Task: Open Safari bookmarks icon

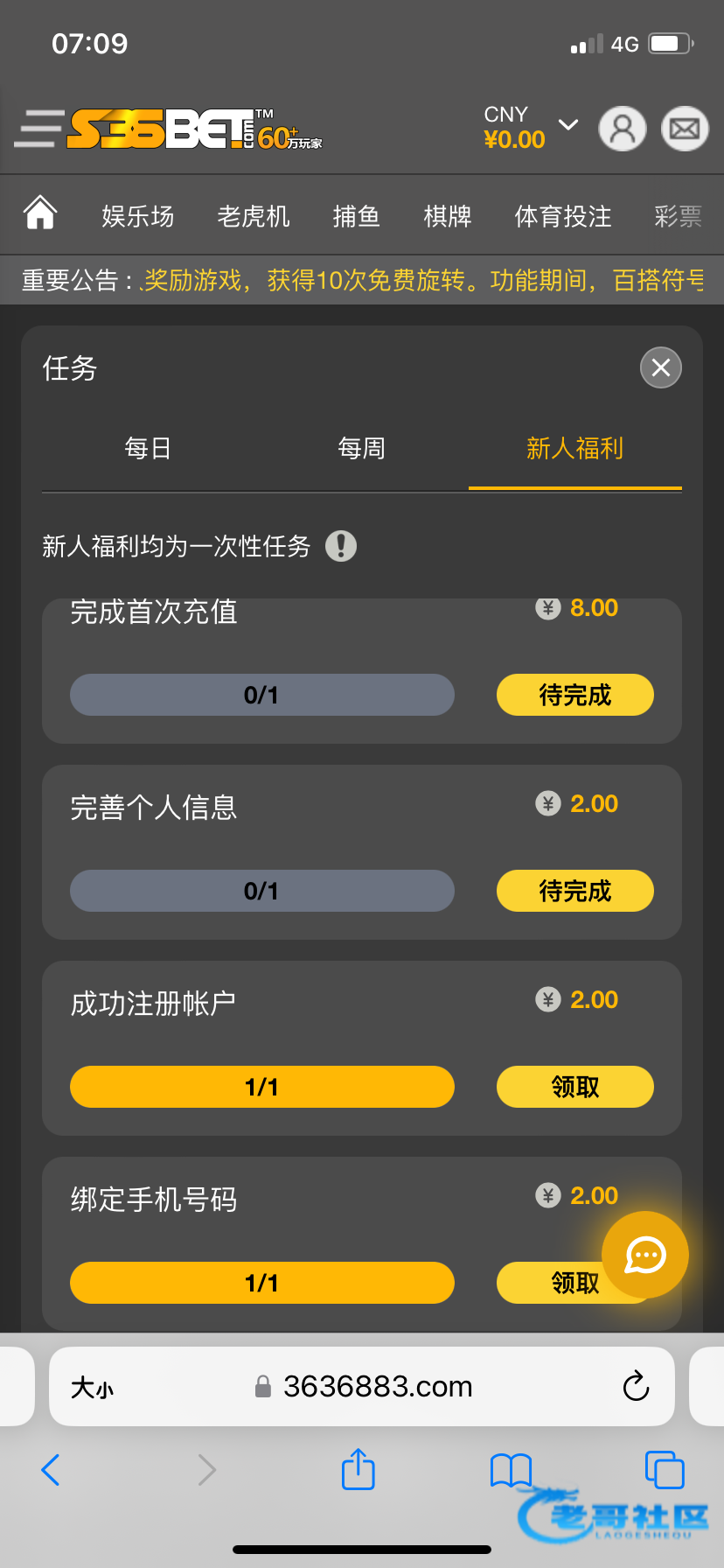Action: [x=511, y=1470]
